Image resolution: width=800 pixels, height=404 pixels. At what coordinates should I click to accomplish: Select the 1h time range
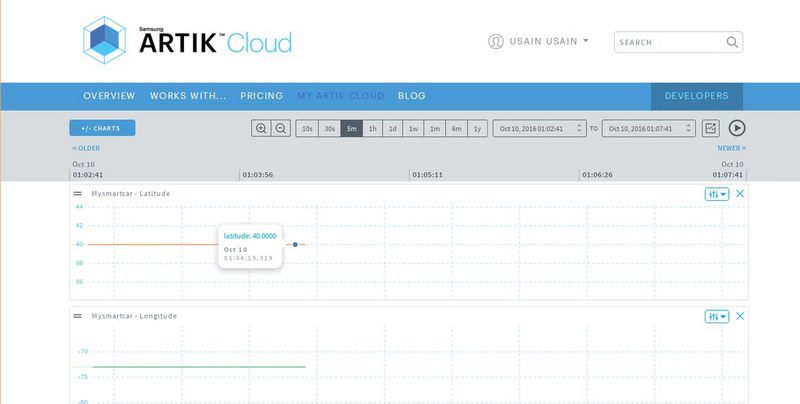click(372, 129)
